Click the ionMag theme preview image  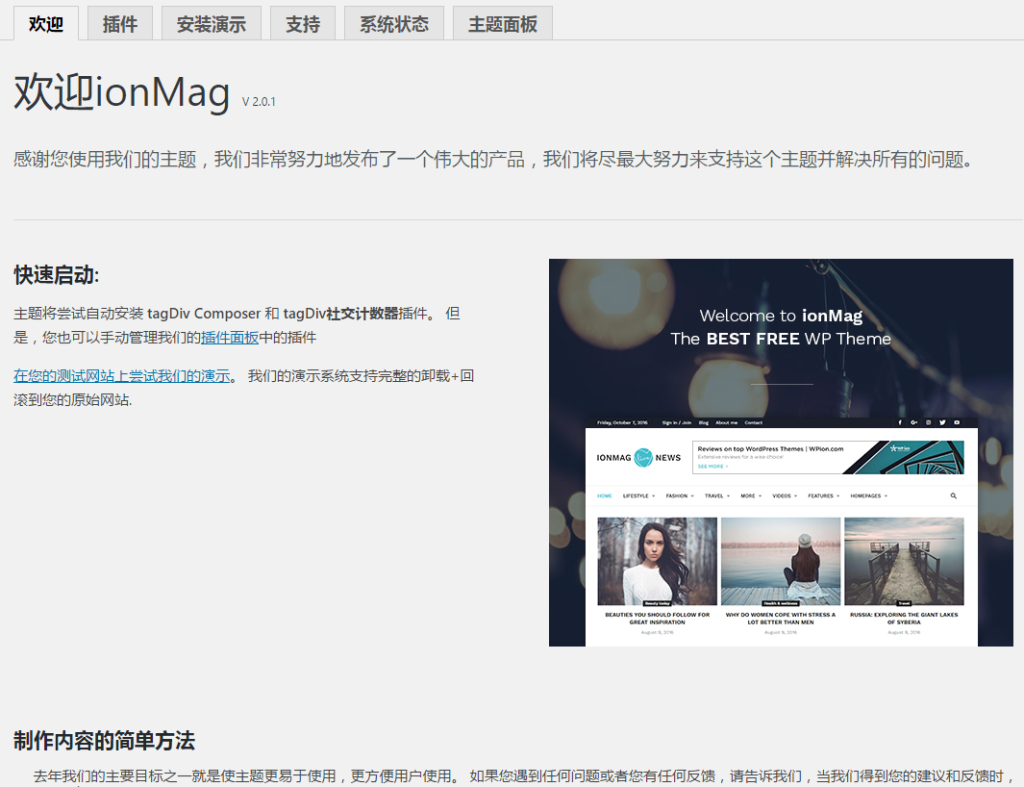pos(781,453)
